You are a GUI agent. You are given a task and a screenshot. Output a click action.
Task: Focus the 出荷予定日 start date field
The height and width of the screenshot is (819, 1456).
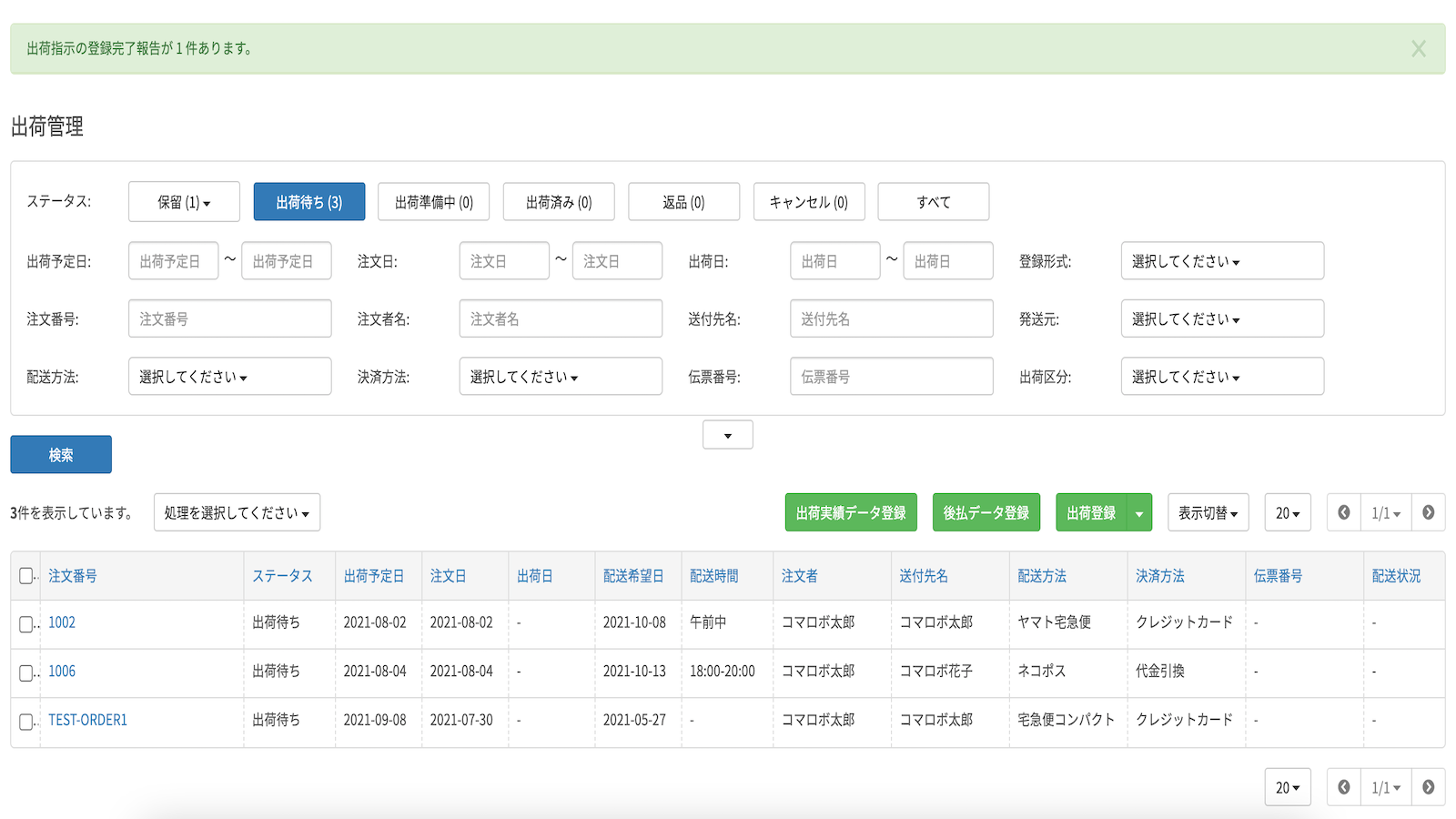tap(174, 261)
